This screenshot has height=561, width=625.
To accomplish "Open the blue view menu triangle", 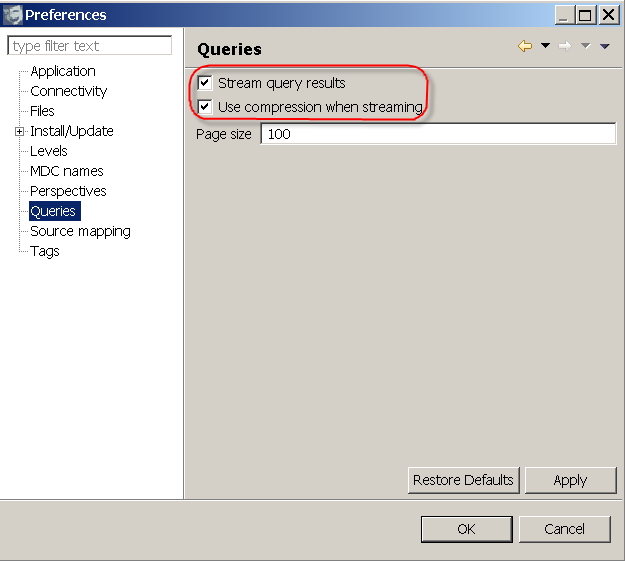I will pos(605,46).
